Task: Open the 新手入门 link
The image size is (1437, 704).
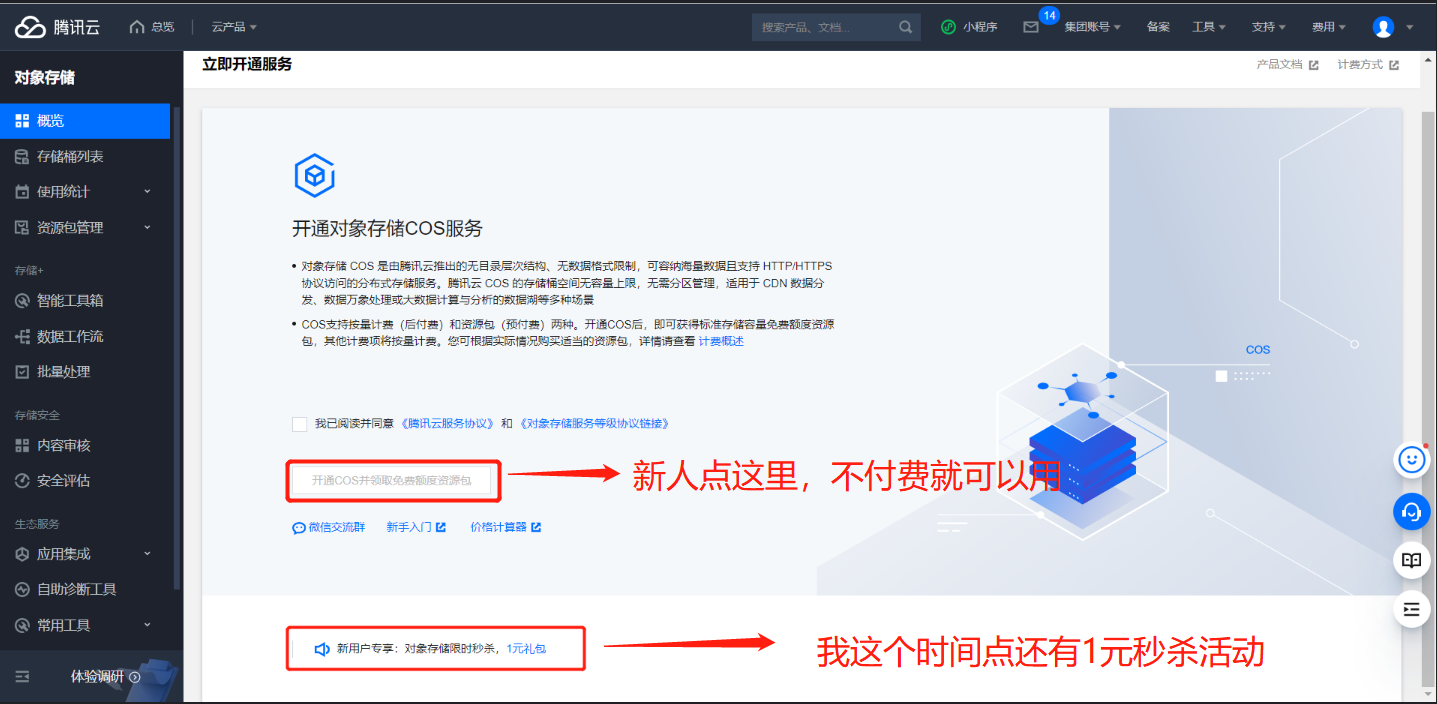Action: [416, 528]
